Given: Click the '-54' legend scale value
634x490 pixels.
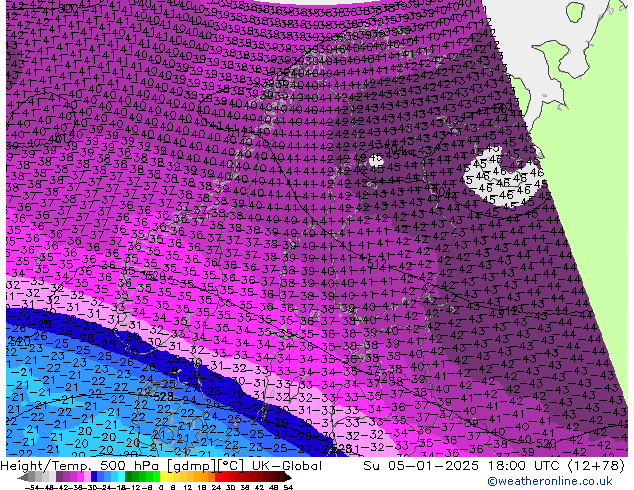Looking at the screenshot, I should point(32,488).
